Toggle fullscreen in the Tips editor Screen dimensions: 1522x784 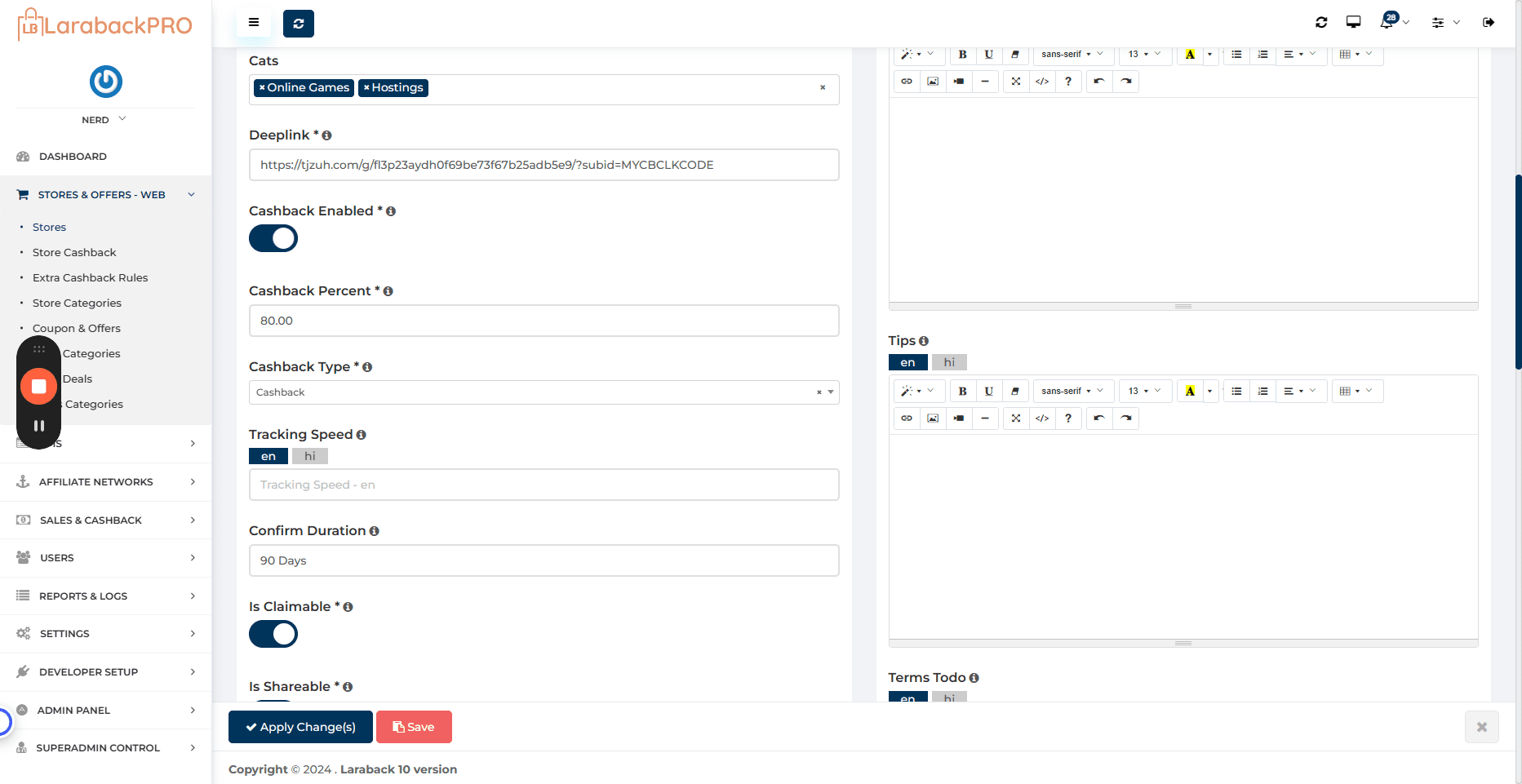[1016, 419]
